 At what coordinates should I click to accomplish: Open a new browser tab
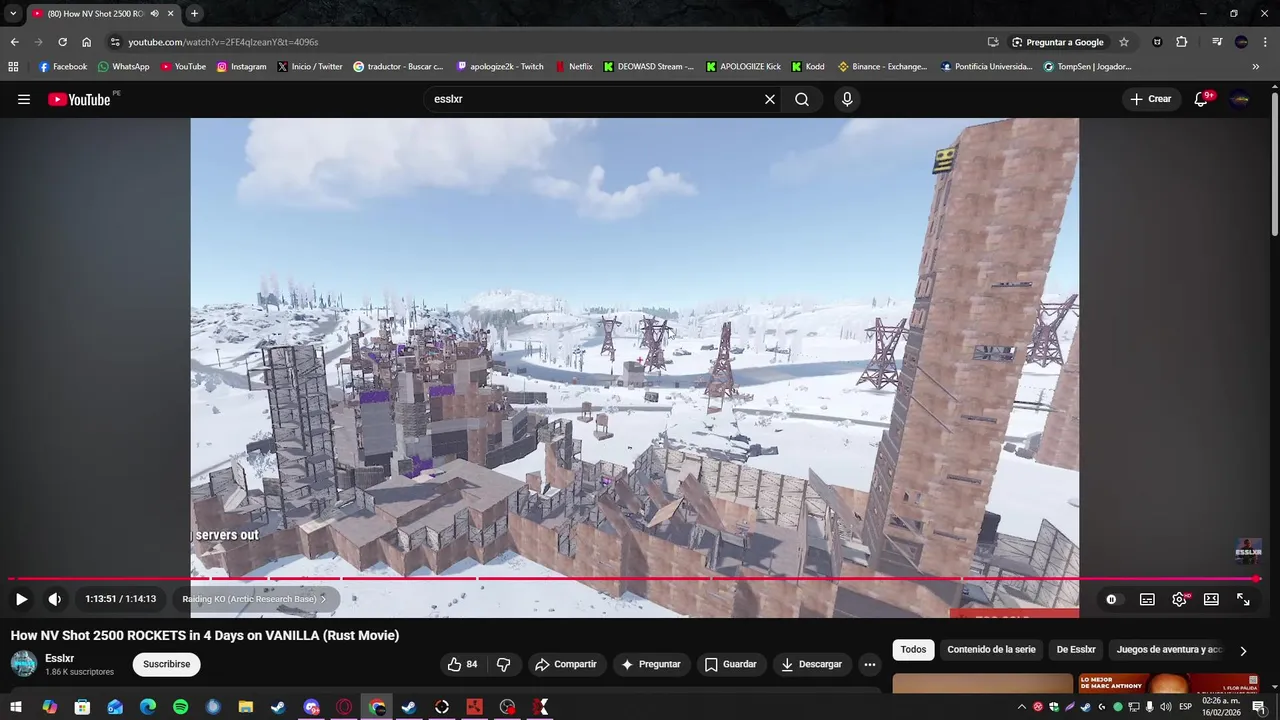click(x=194, y=14)
